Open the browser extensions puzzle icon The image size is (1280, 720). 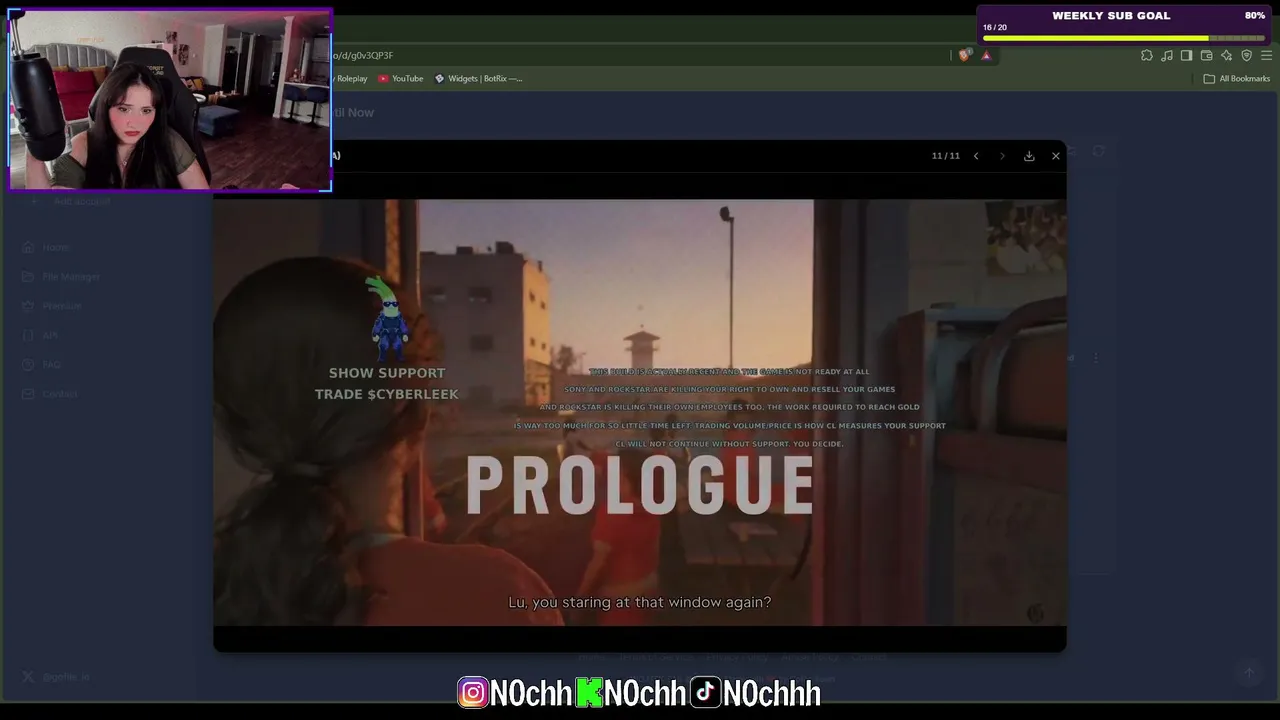[x=1147, y=56]
